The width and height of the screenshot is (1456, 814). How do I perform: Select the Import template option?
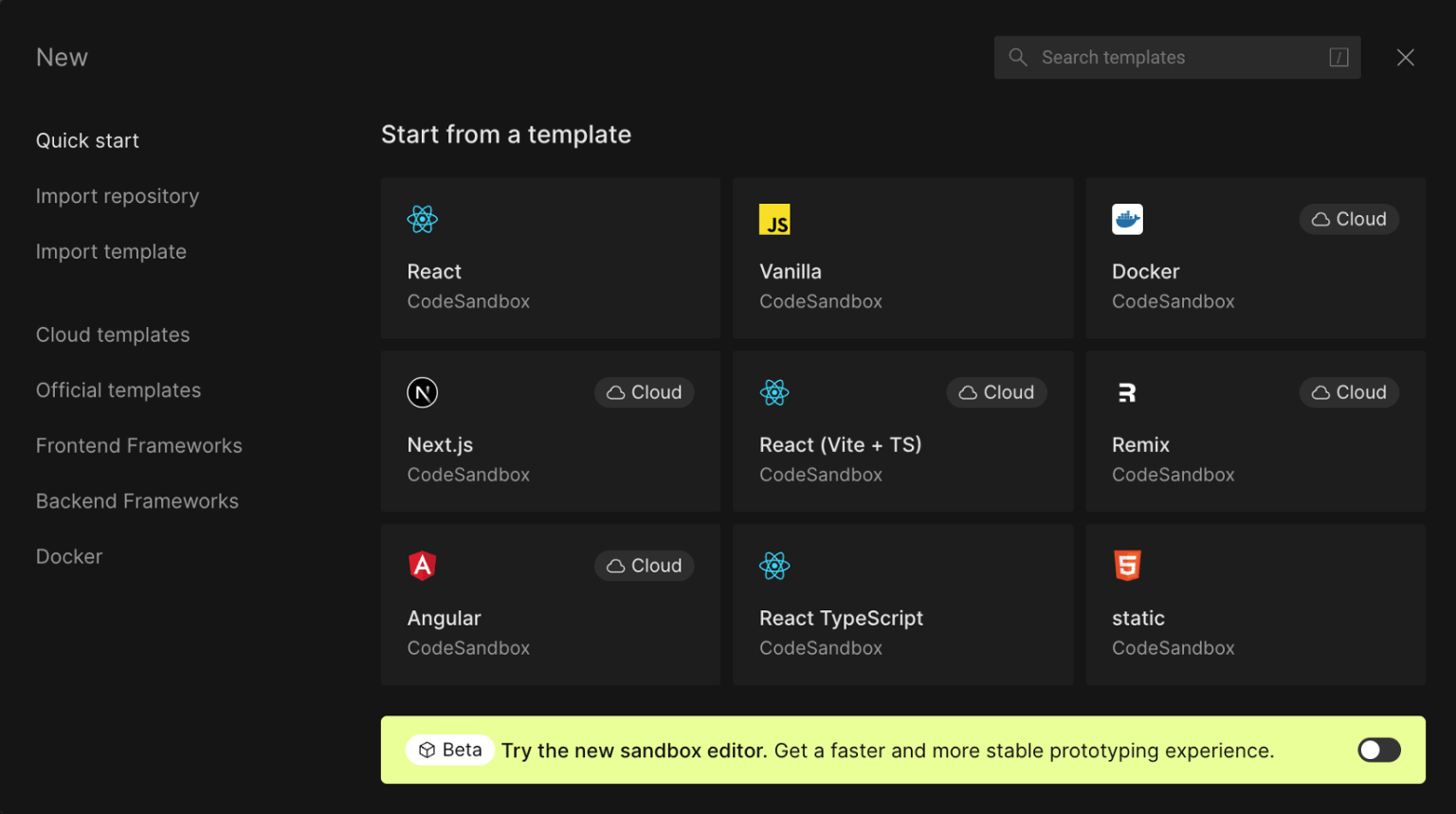click(111, 252)
